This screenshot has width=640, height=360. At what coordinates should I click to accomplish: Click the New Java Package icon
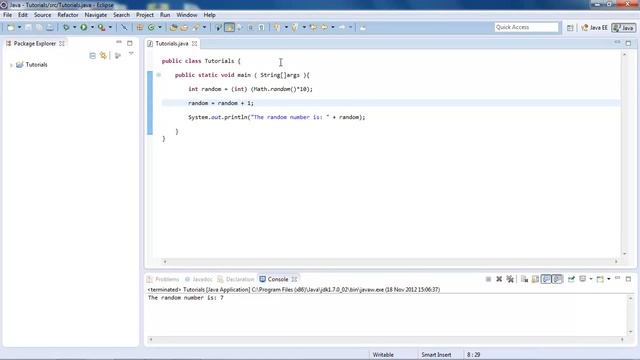(x=140, y=27)
